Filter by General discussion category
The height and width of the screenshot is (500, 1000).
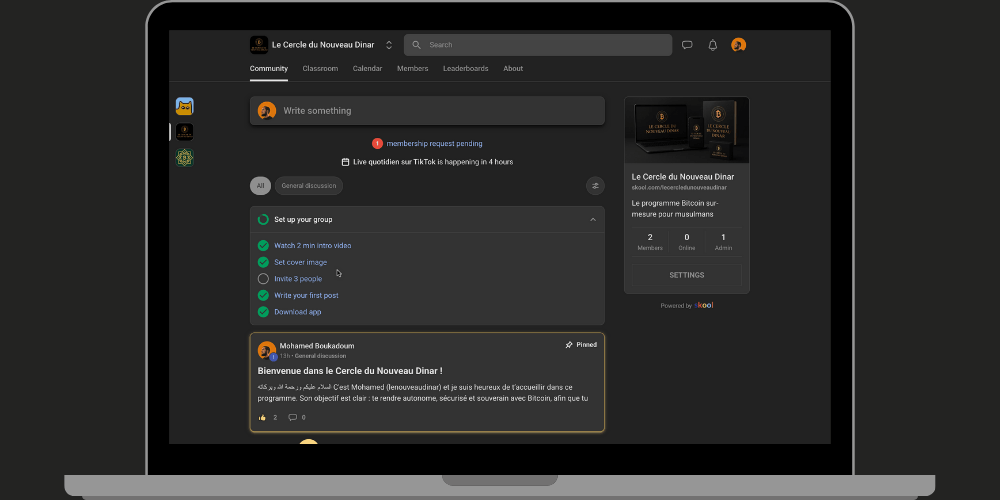(x=309, y=186)
